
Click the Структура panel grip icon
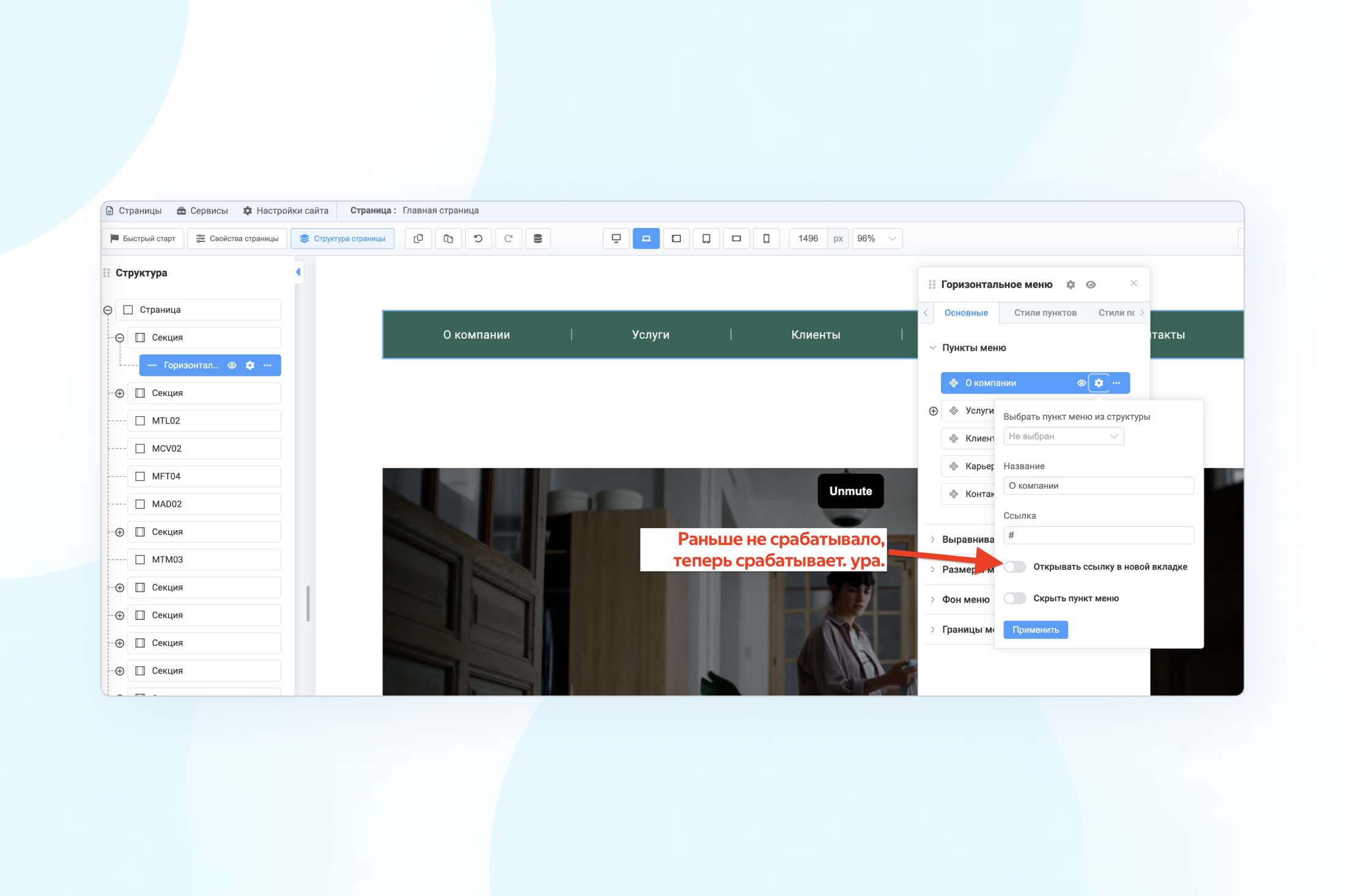coord(106,273)
